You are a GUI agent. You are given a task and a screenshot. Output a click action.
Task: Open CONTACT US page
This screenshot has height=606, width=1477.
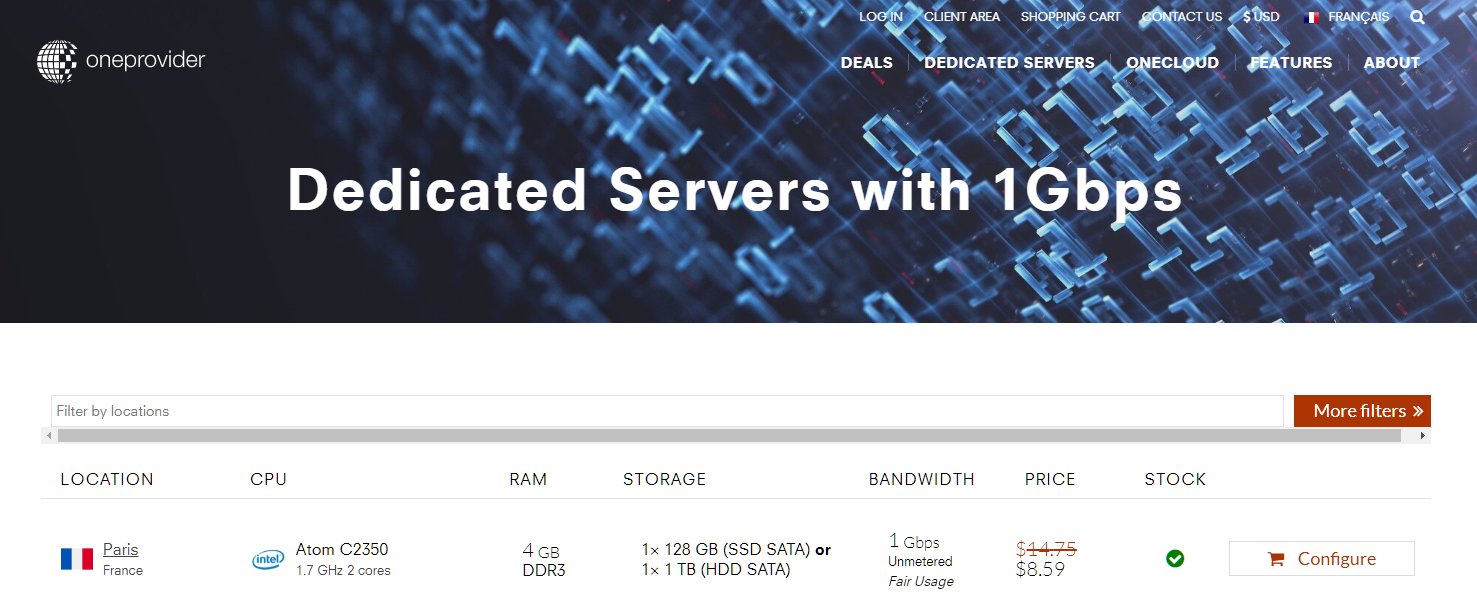[x=1182, y=17]
